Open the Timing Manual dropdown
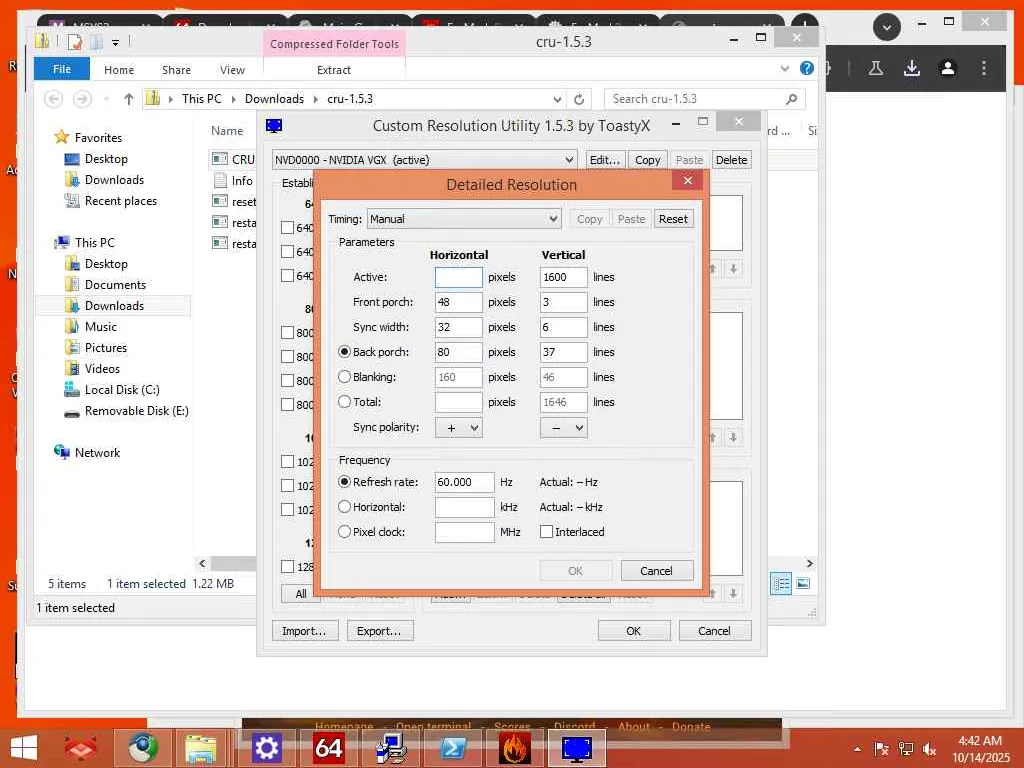The width and height of the screenshot is (1024, 768). click(464, 219)
